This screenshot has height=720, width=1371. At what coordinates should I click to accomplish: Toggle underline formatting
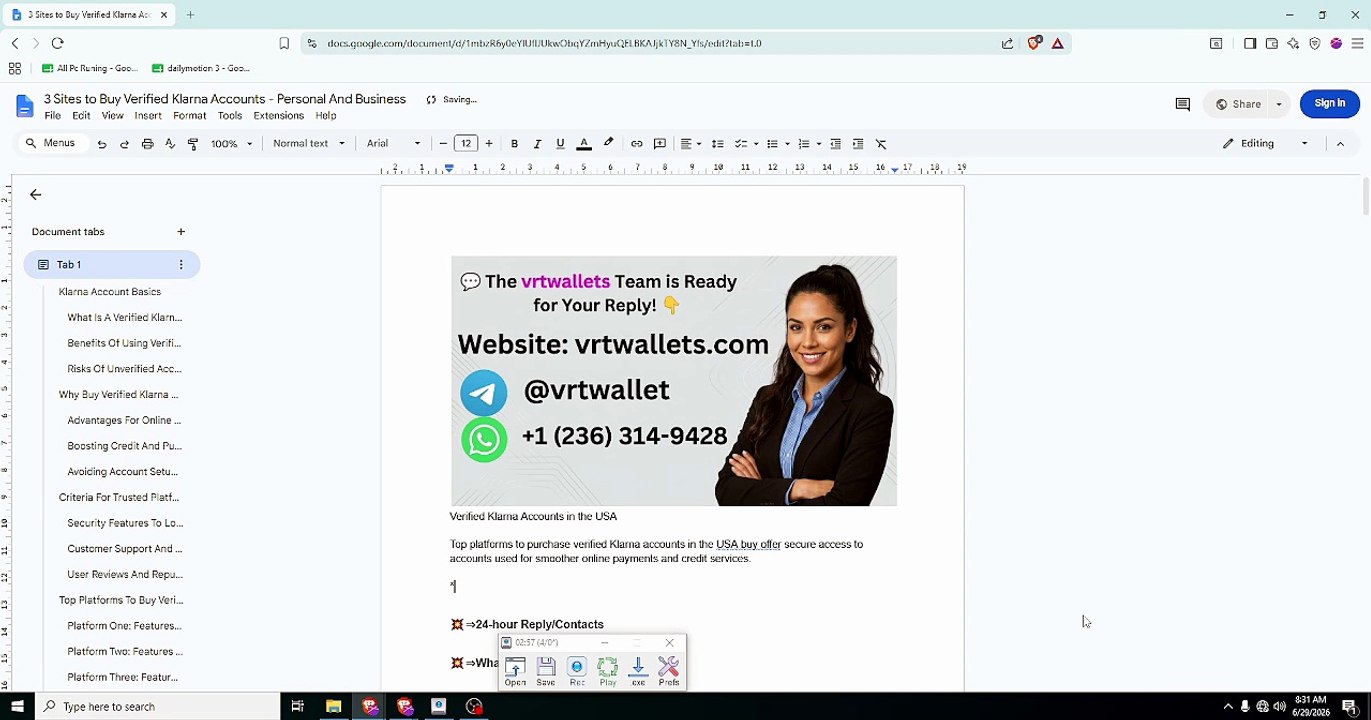pyautogui.click(x=560, y=144)
